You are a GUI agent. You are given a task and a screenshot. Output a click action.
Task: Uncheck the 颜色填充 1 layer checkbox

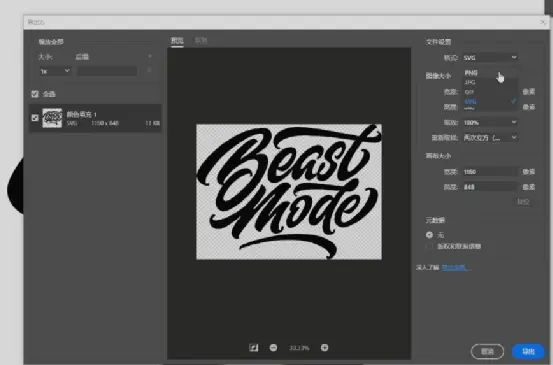tap(35, 118)
